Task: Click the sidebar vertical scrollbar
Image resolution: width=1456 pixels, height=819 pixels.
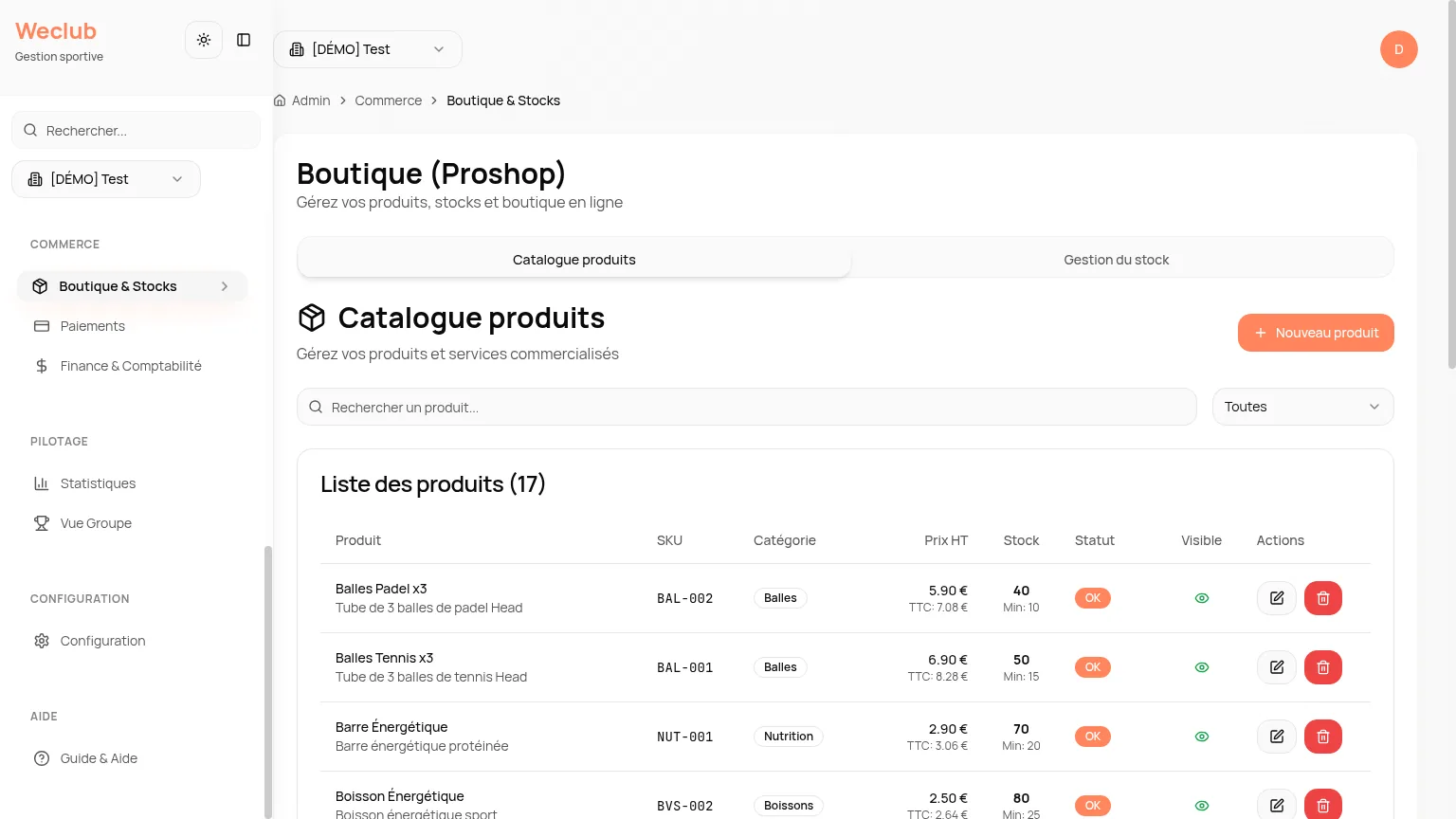Action: tap(268, 681)
